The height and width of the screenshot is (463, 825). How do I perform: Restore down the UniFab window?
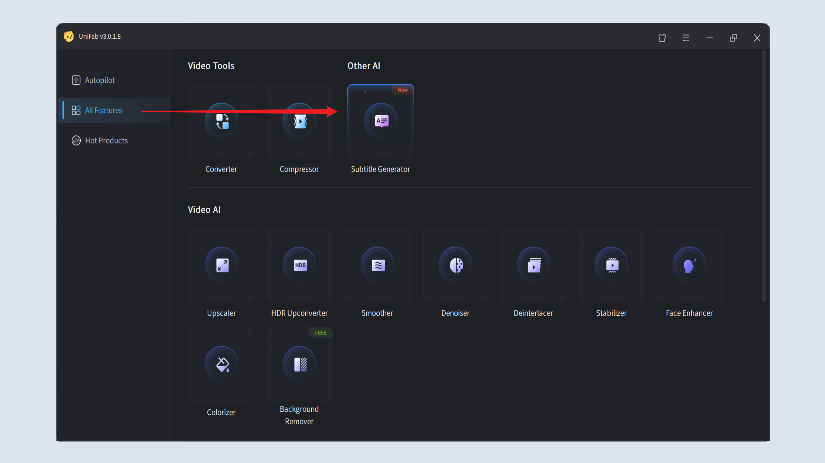[x=733, y=38]
